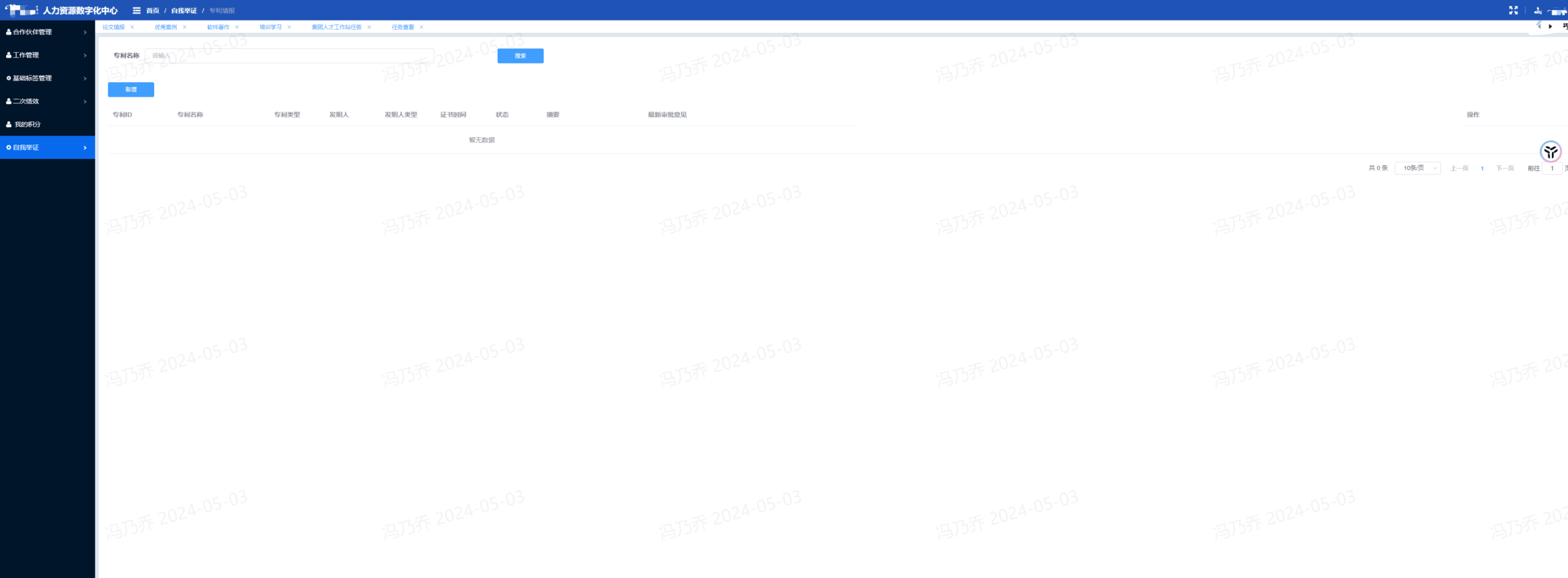
Task: Open 二次绩效 menu item
Action: pos(48,102)
